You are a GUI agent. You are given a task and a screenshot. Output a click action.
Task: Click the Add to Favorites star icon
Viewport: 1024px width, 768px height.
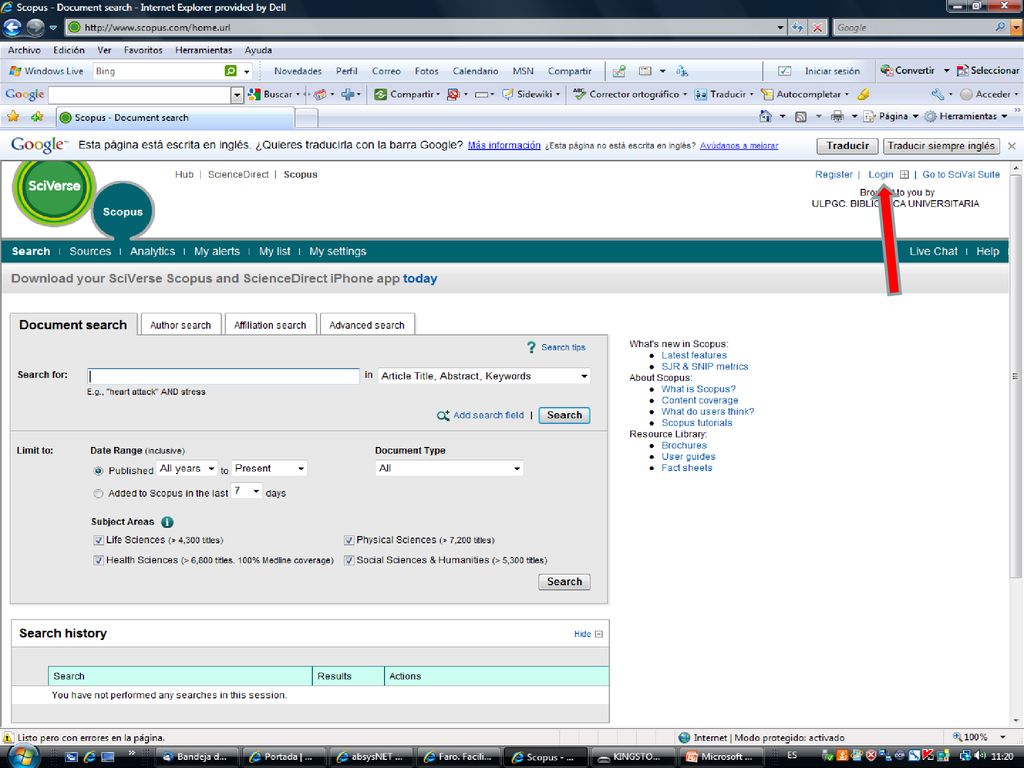(37, 117)
